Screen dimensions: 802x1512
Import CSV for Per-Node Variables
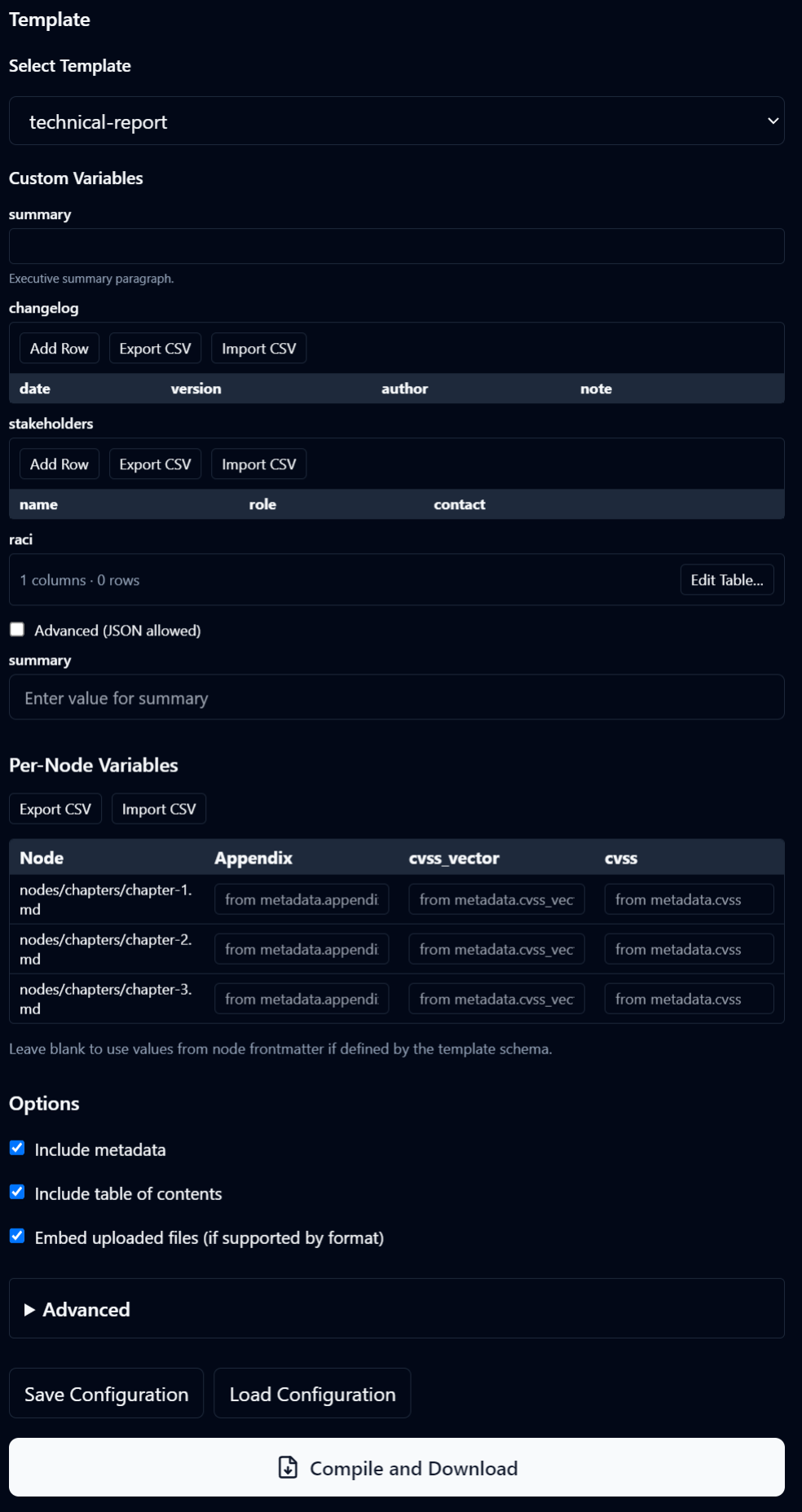click(159, 809)
